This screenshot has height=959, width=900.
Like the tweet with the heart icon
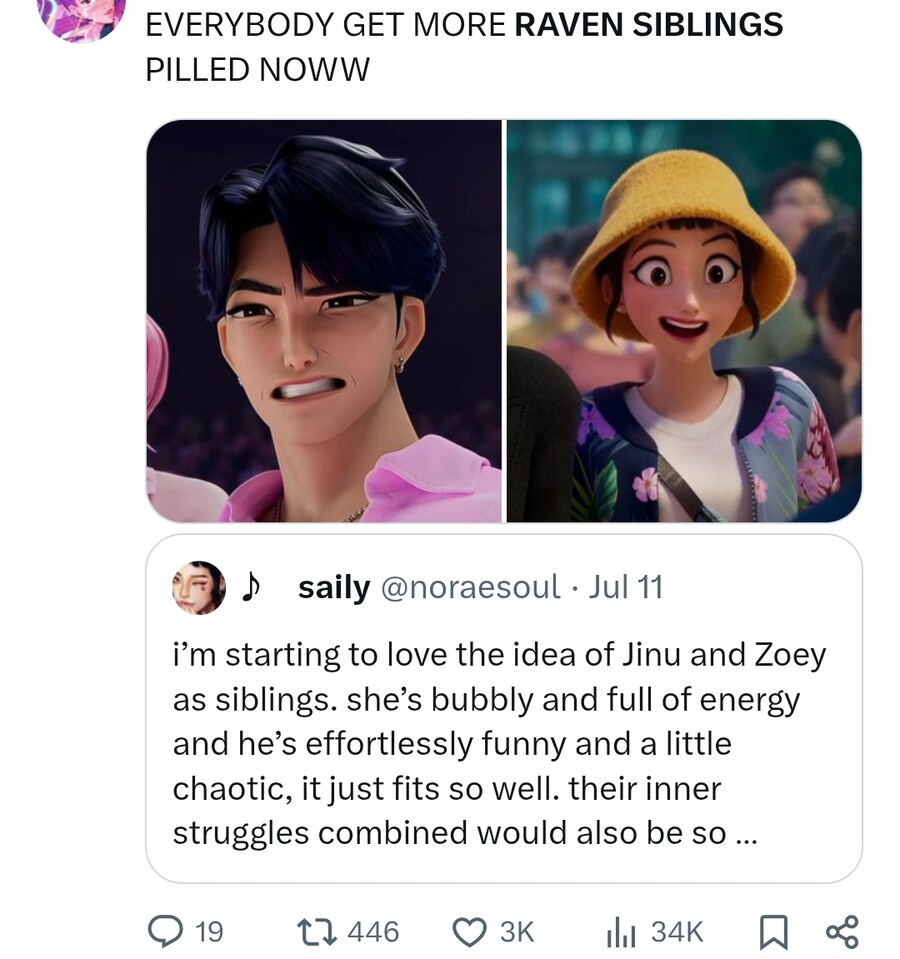(468, 932)
